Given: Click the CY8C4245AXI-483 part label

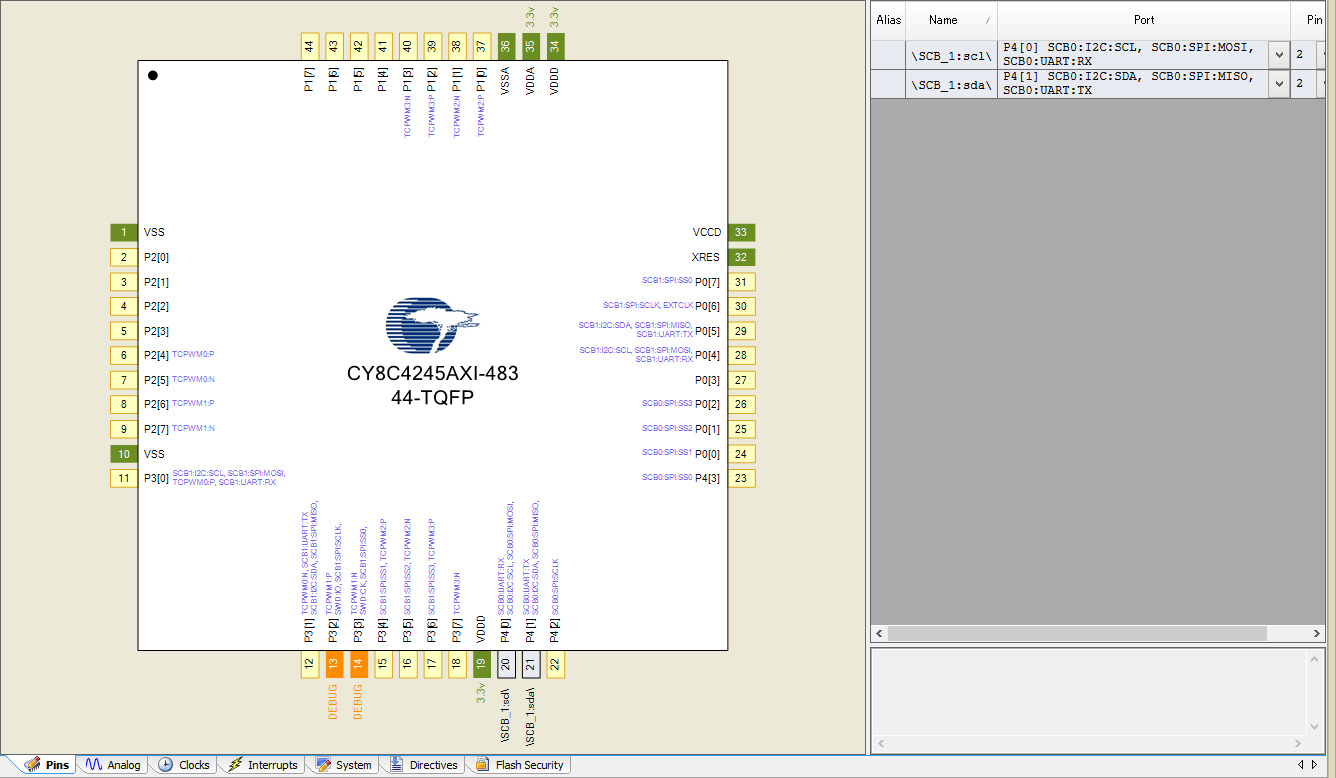Looking at the screenshot, I should click(x=433, y=374).
